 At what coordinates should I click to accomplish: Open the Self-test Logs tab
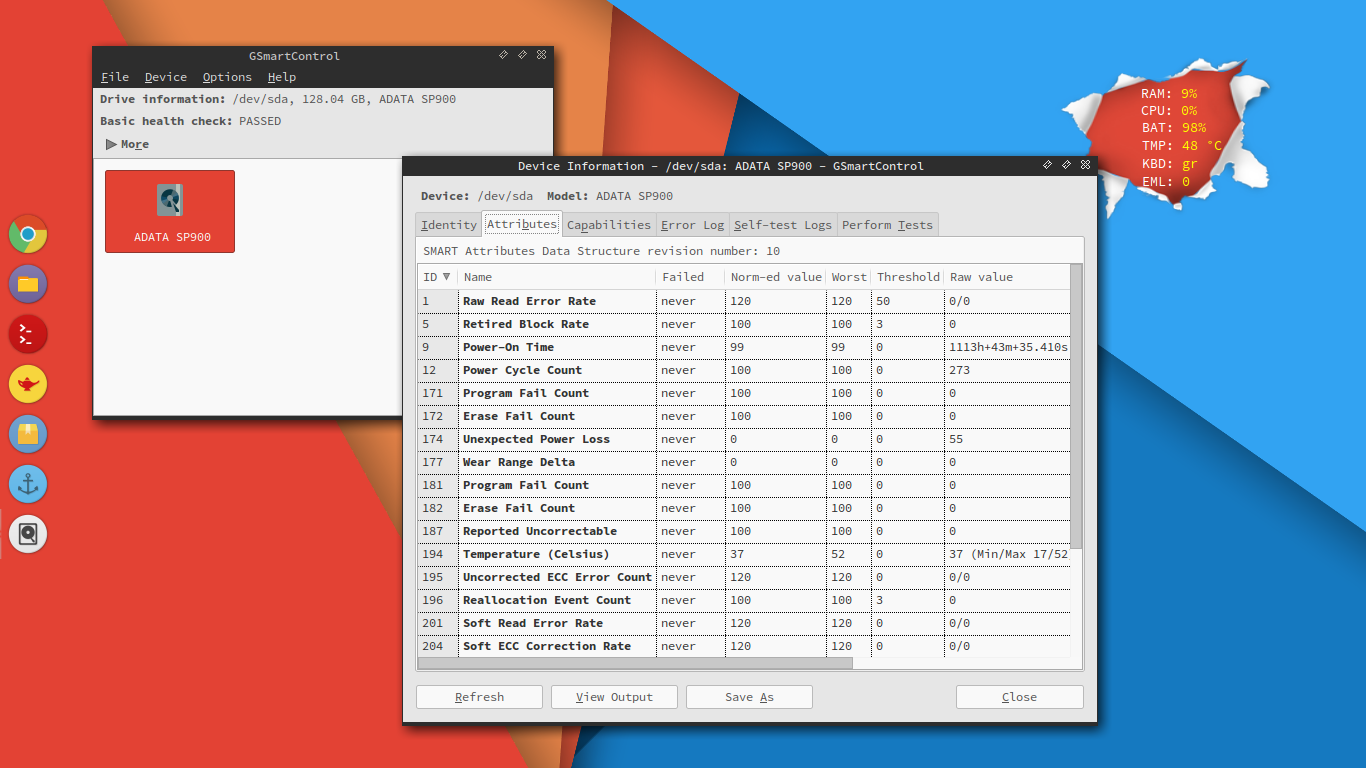(783, 225)
